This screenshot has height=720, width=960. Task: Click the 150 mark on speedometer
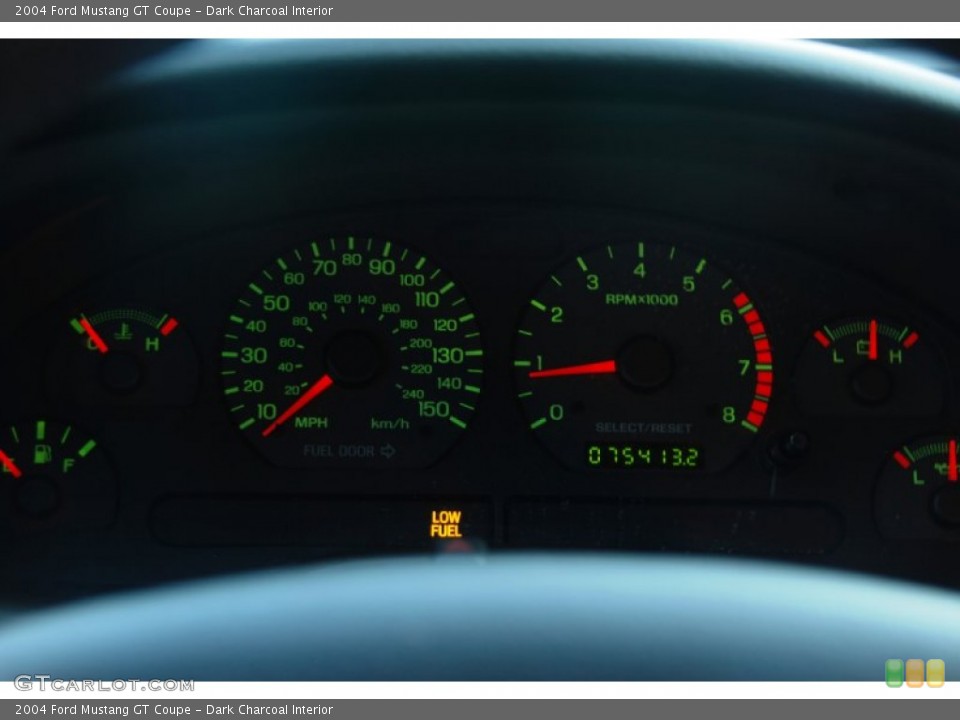(x=434, y=409)
